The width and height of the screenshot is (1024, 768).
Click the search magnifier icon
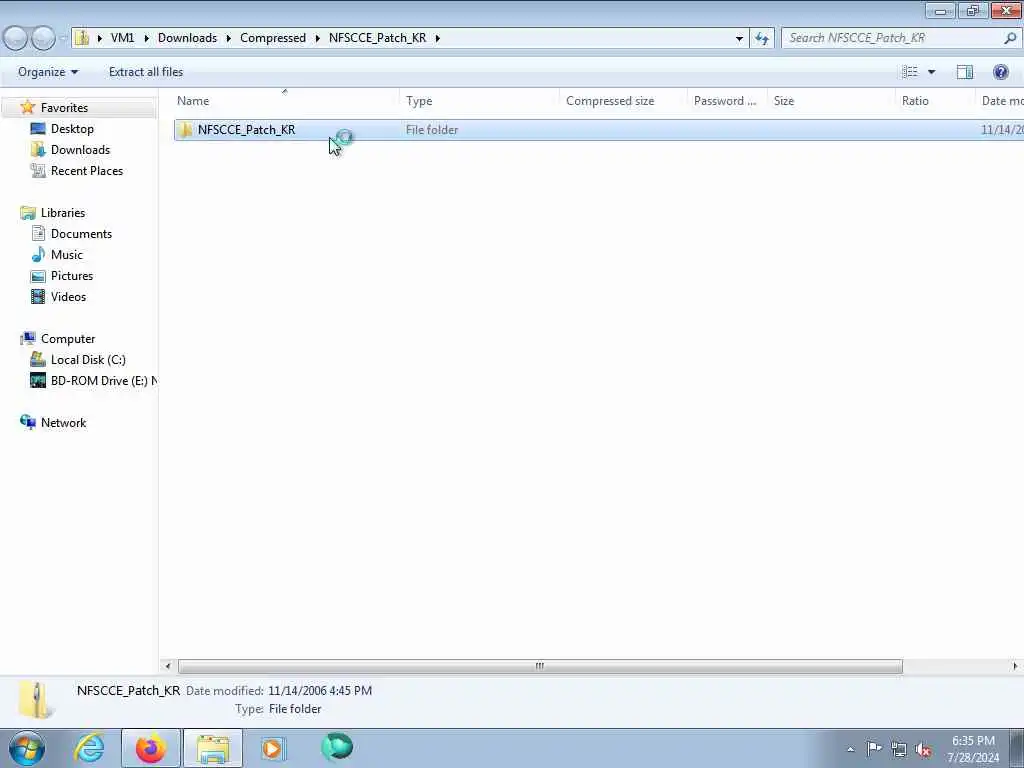[1010, 38]
